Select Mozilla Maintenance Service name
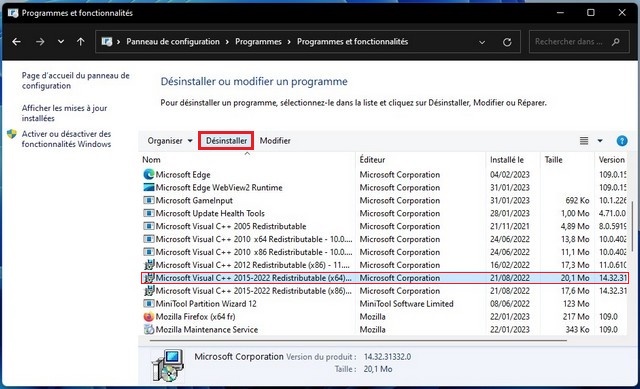 click(x=207, y=329)
